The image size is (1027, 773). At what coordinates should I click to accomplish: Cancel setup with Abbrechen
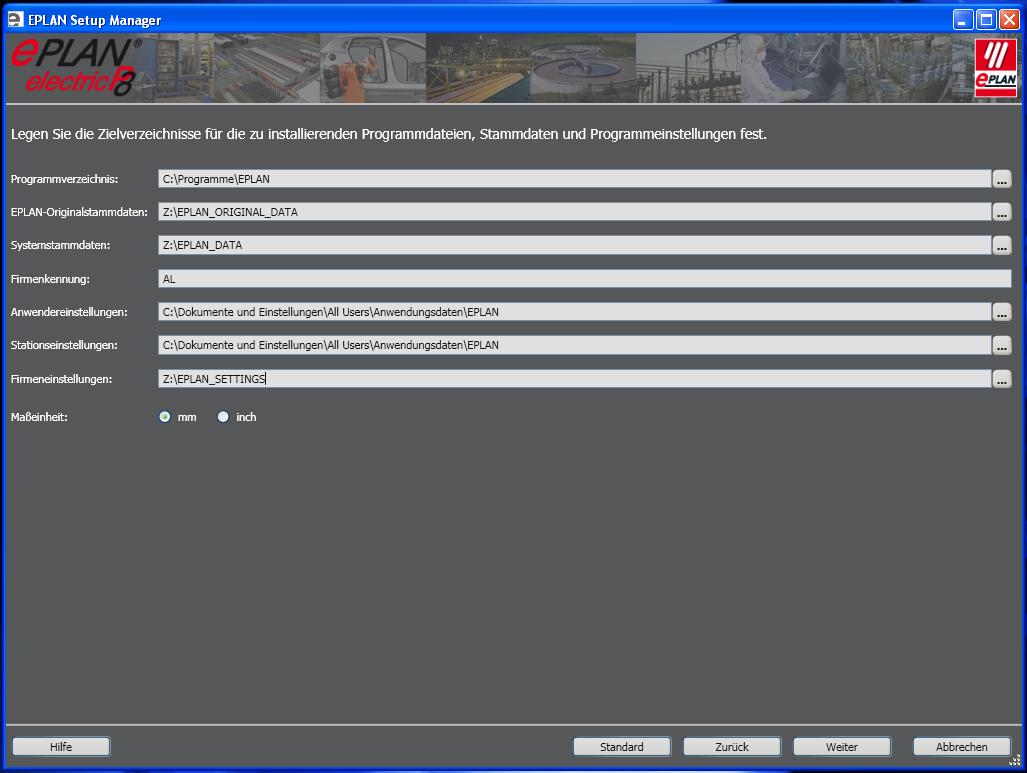(962, 747)
